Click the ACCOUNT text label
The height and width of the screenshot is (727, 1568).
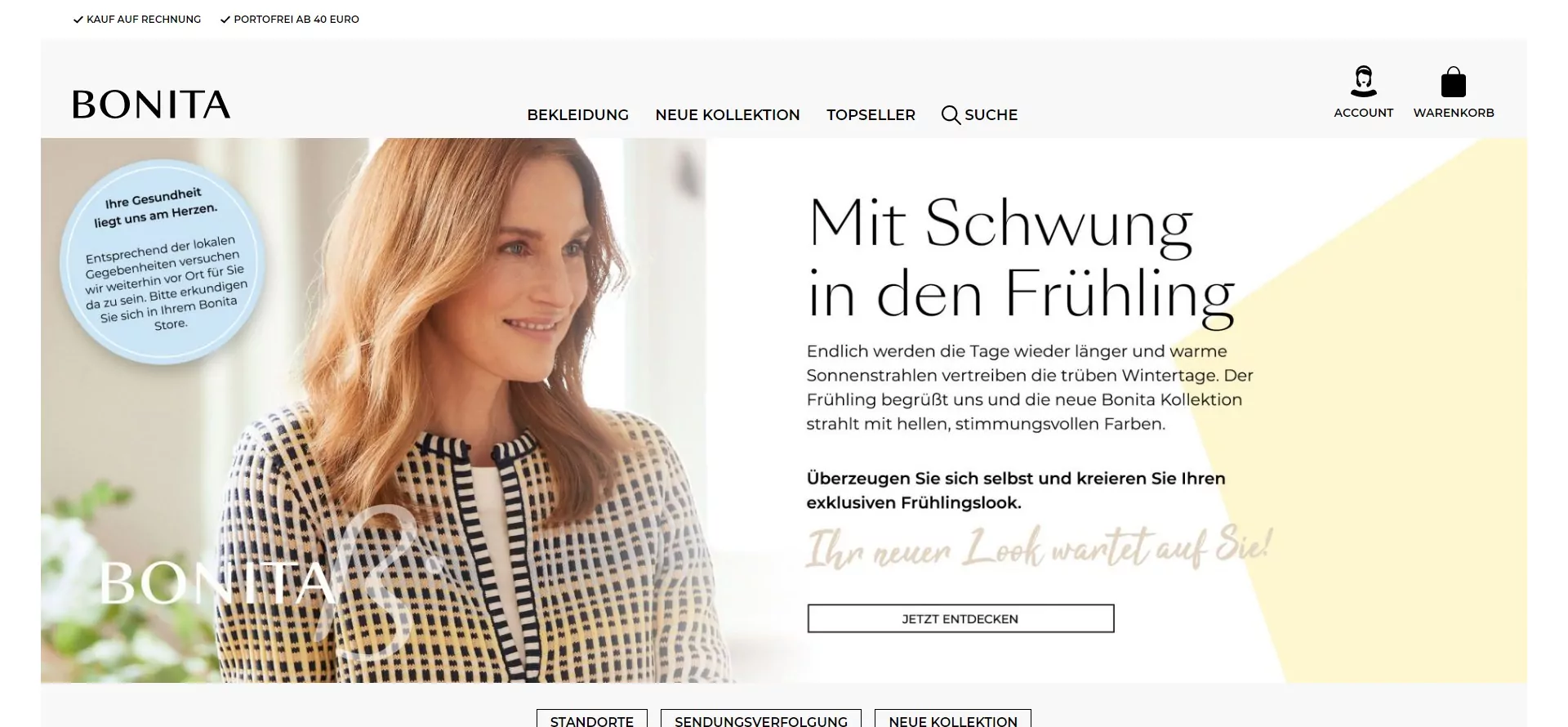[1363, 113]
